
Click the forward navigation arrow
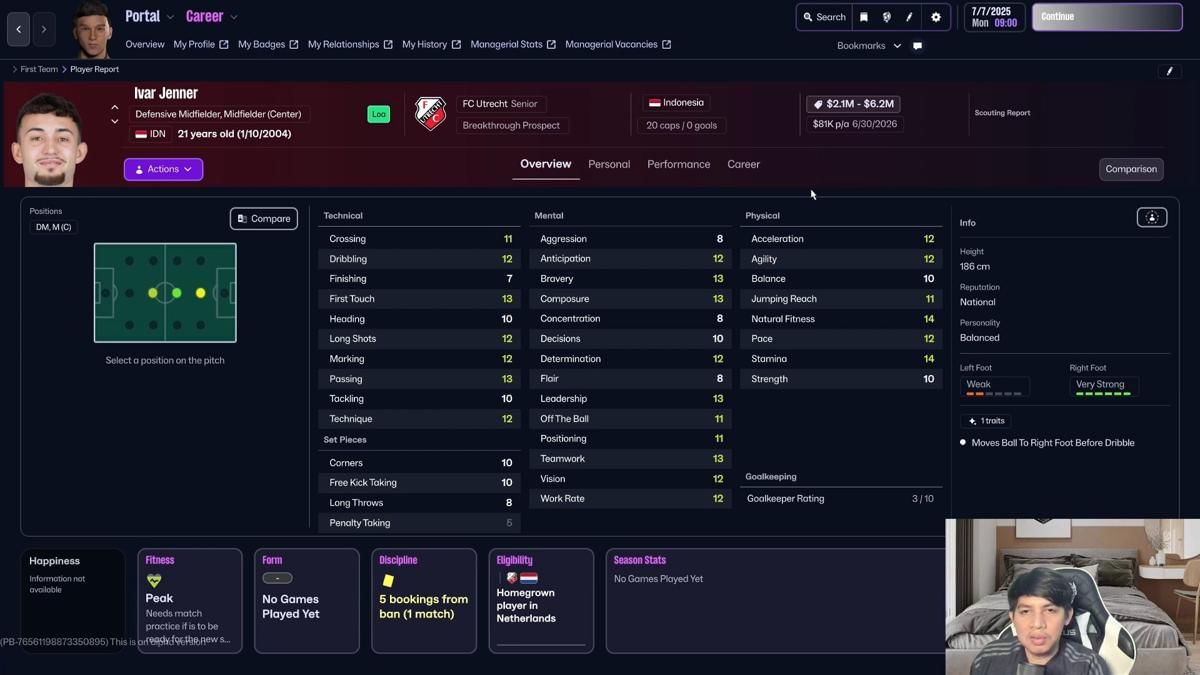(44, 30)
